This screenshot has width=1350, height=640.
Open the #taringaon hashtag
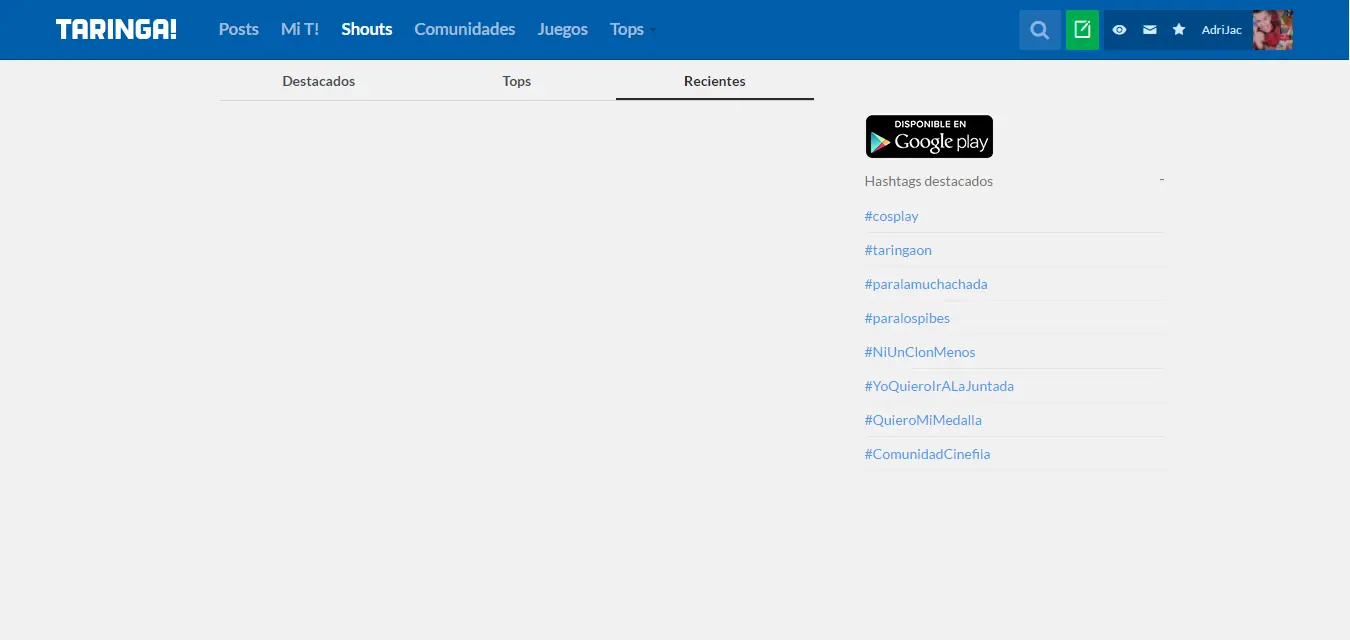898,250
